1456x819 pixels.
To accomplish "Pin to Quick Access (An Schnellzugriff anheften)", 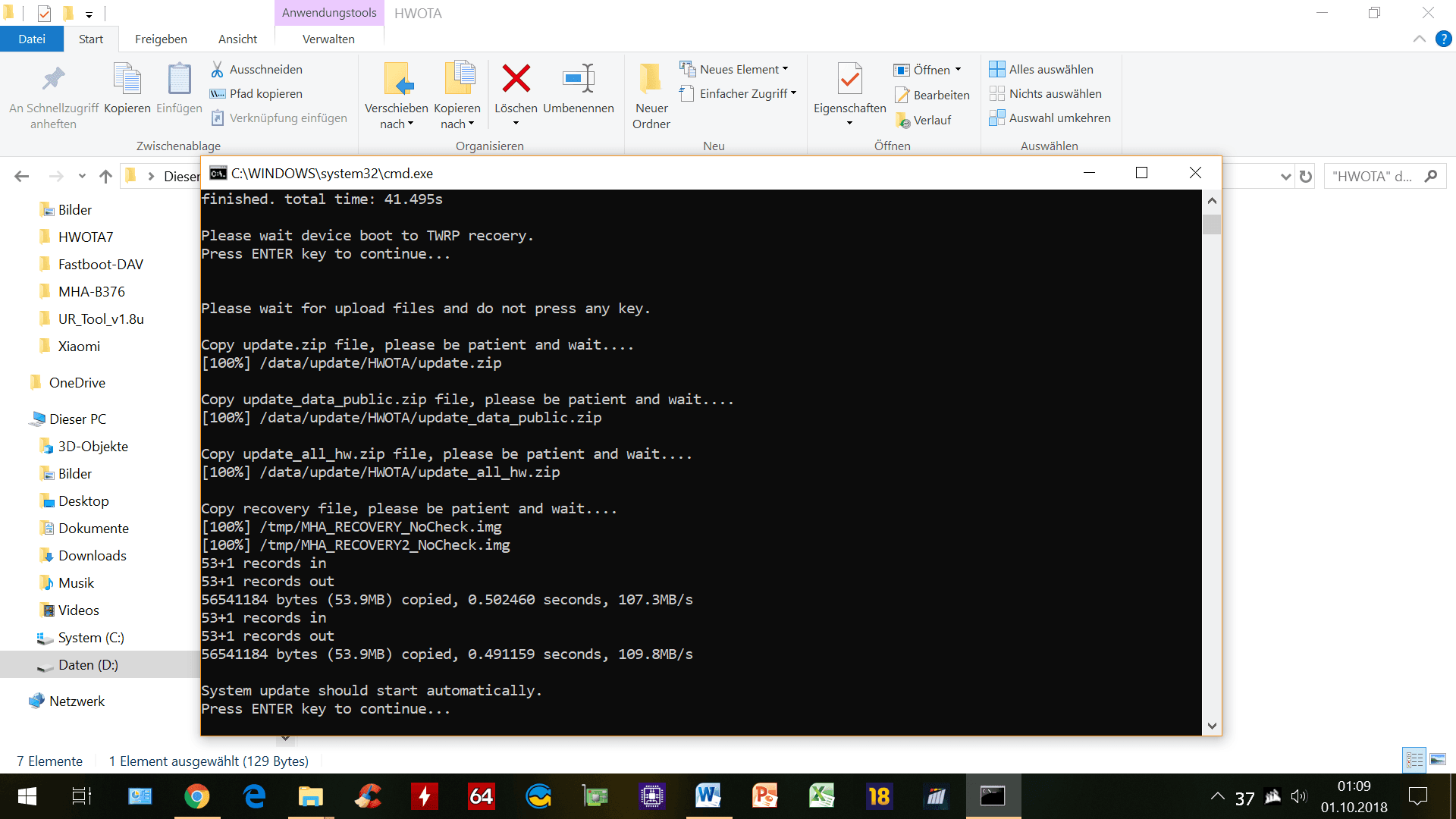I will tap(53, 96).
